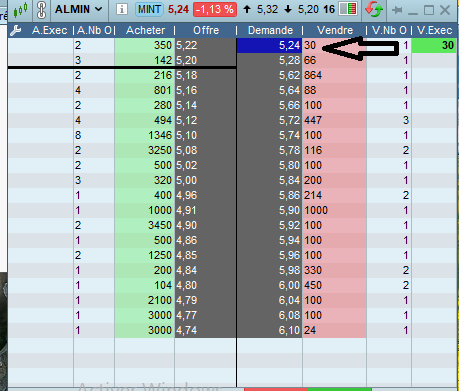Click the 5,20 daily low in header
The width and height of the screenshot is (459, 391).
[308, 9]
